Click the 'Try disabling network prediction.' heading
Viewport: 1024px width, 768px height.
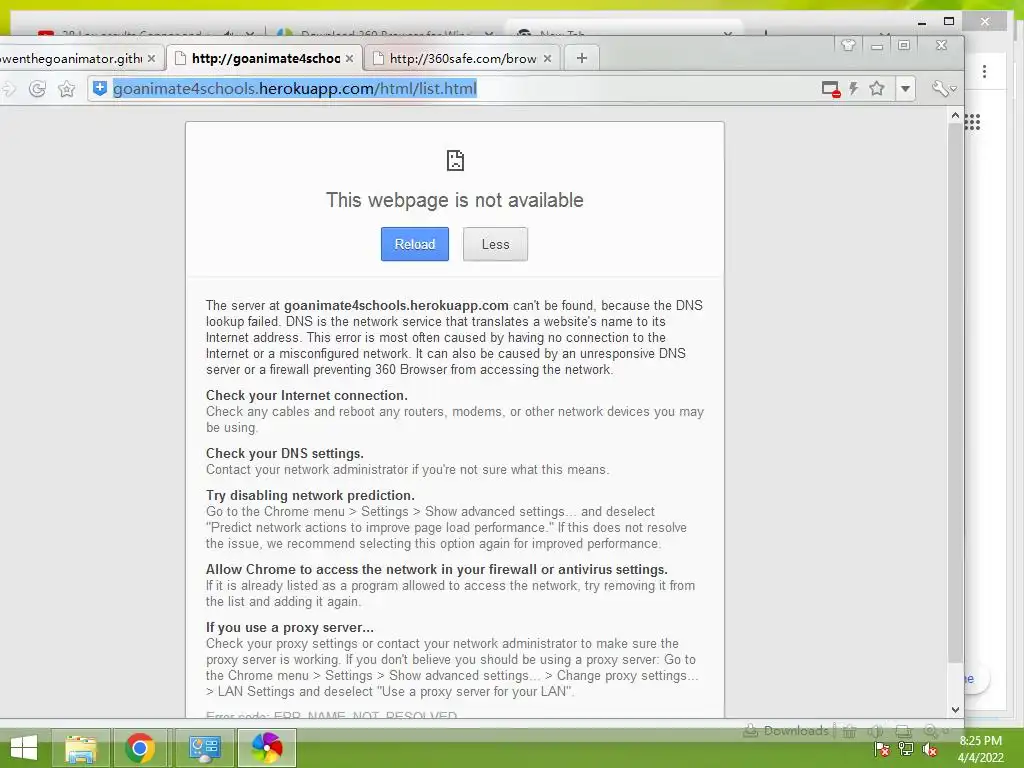[x=310, y=495]
